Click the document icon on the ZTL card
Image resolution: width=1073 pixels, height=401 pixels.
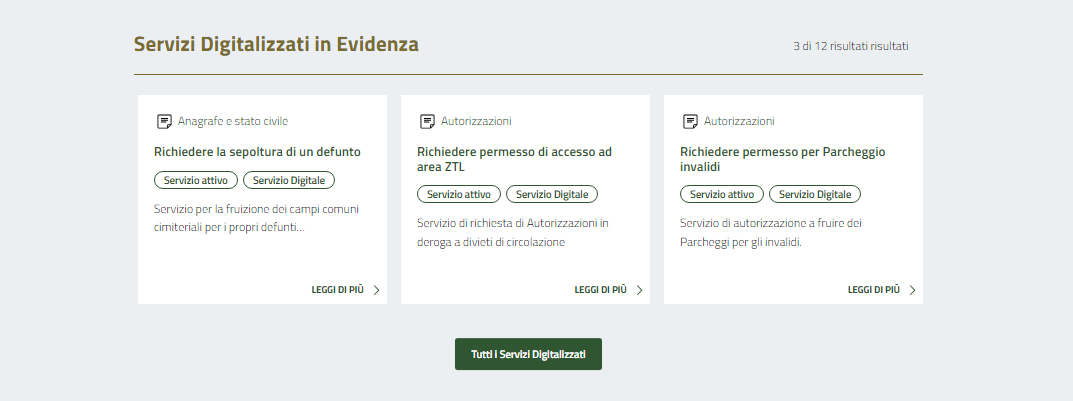tap(427, 121)
